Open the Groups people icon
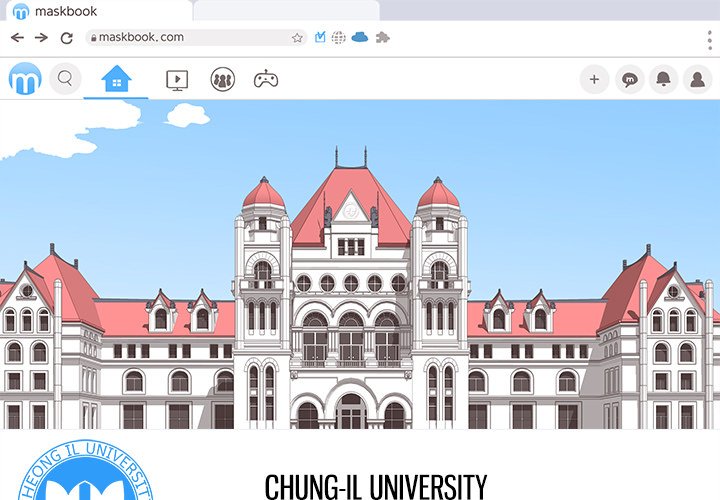 (x=222, y=80)
